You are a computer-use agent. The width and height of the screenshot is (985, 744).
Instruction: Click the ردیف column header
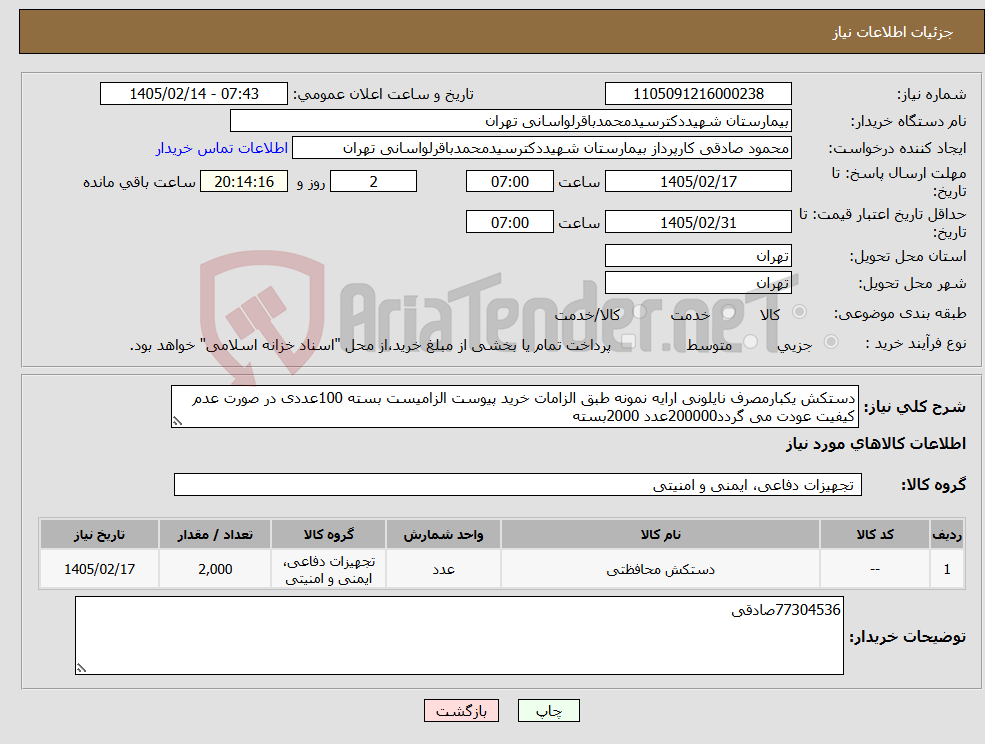[x=947, y=534]
